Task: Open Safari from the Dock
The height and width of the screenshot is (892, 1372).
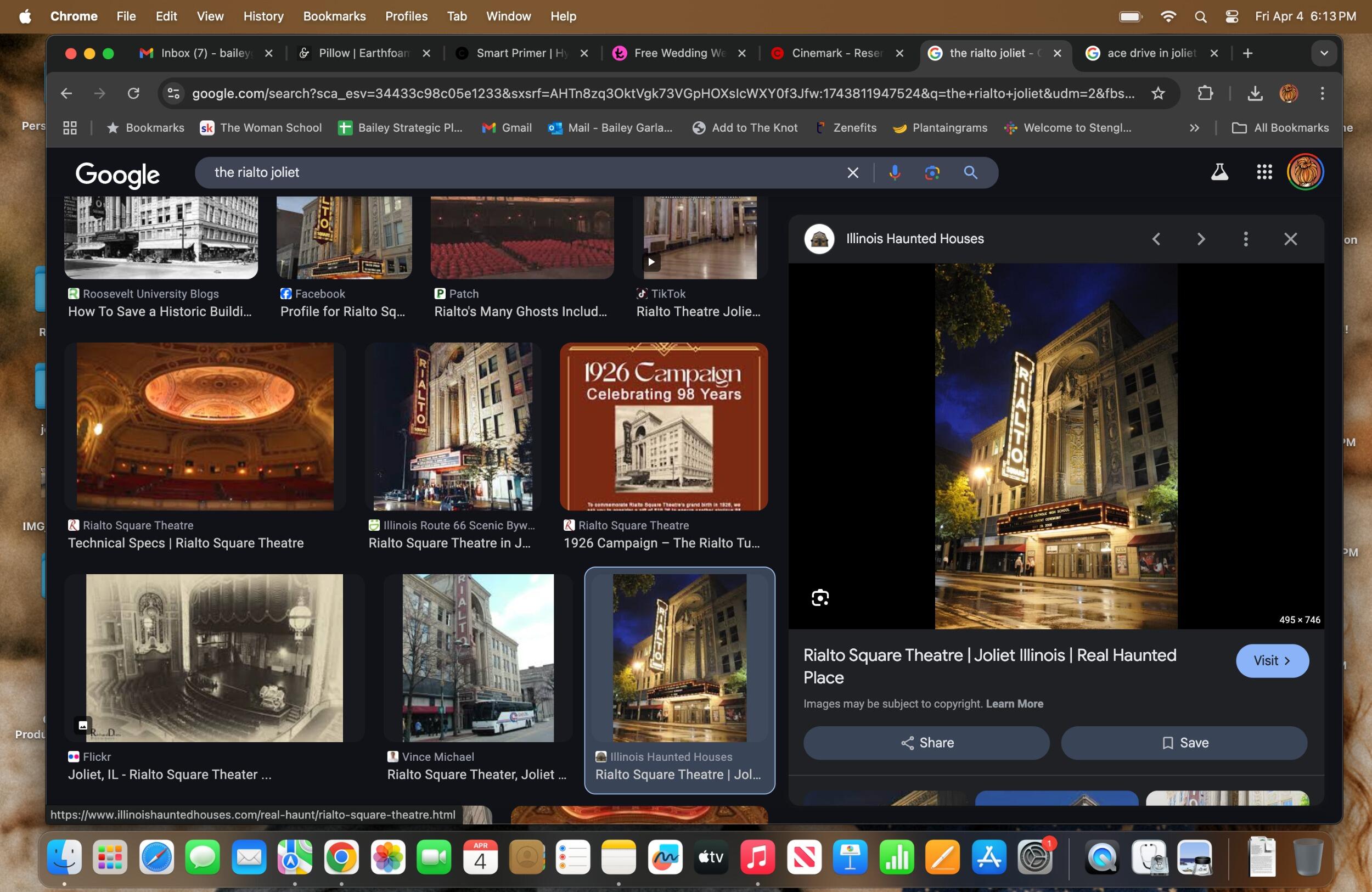Action: [156, 857]
